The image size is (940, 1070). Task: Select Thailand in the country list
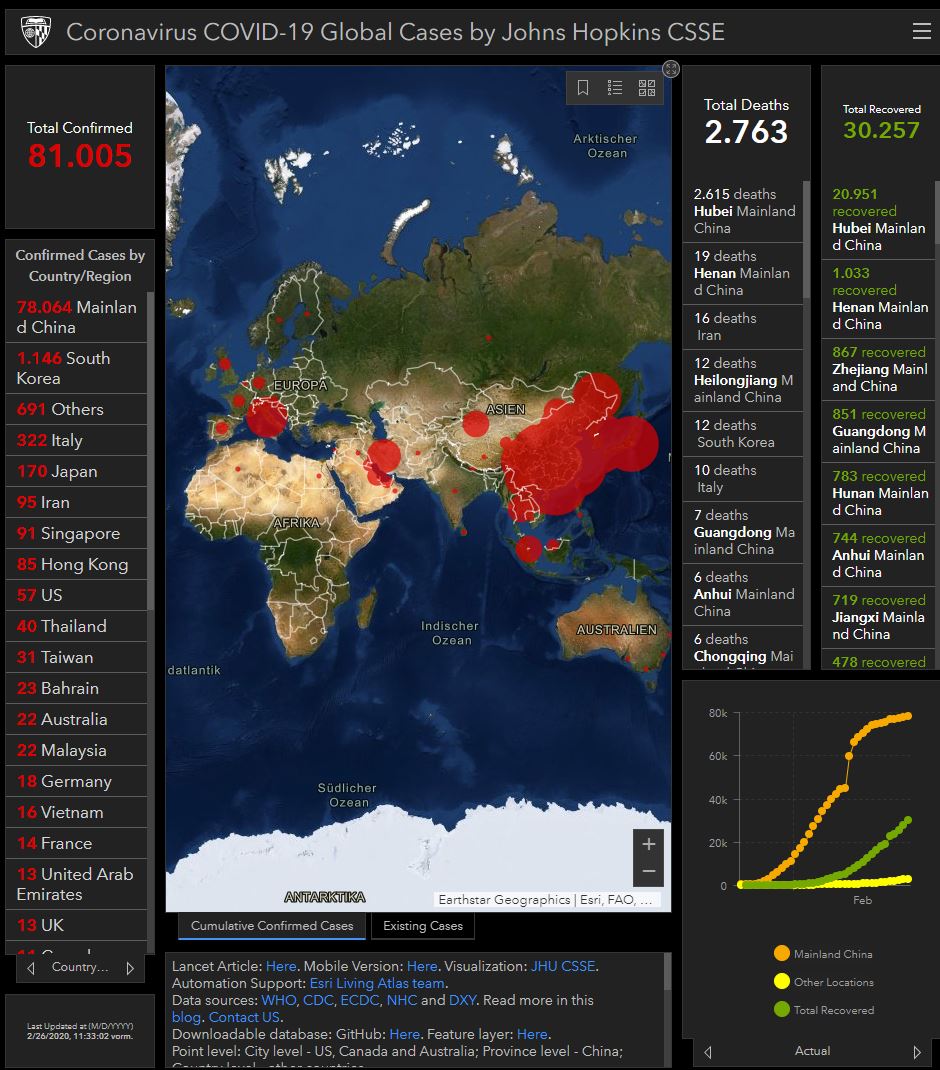(76, 626)
